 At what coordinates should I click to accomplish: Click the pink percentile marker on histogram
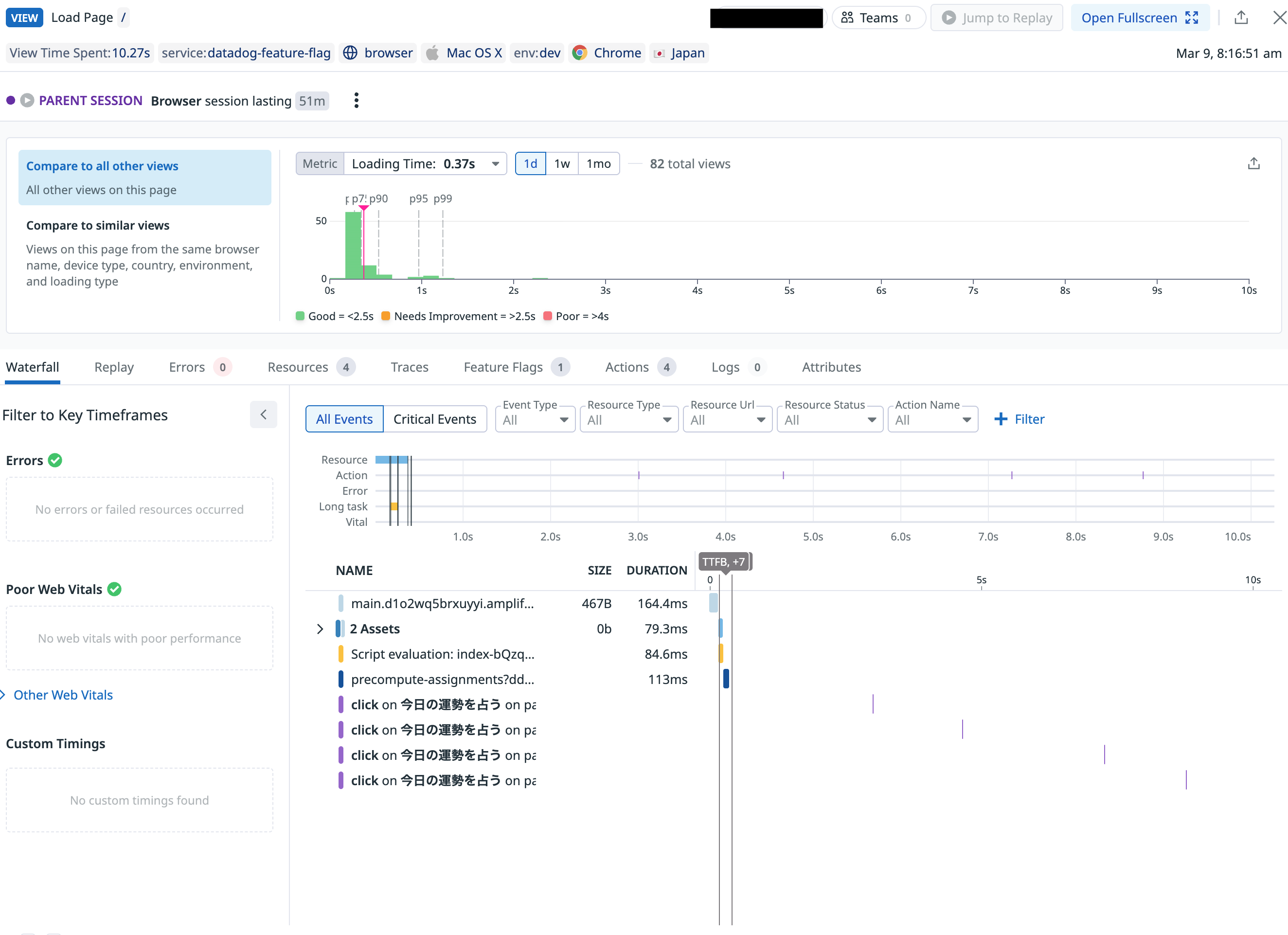tap(363, 209)
